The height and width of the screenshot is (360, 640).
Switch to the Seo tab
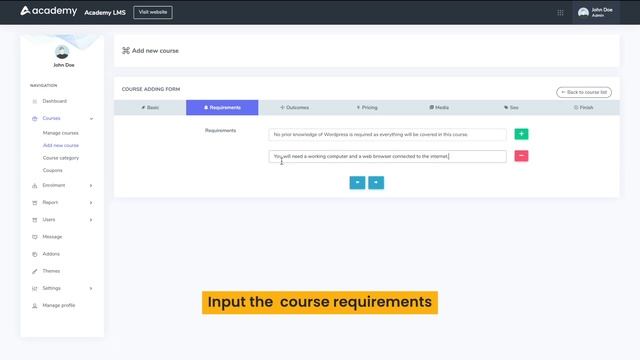pos(511,107)
